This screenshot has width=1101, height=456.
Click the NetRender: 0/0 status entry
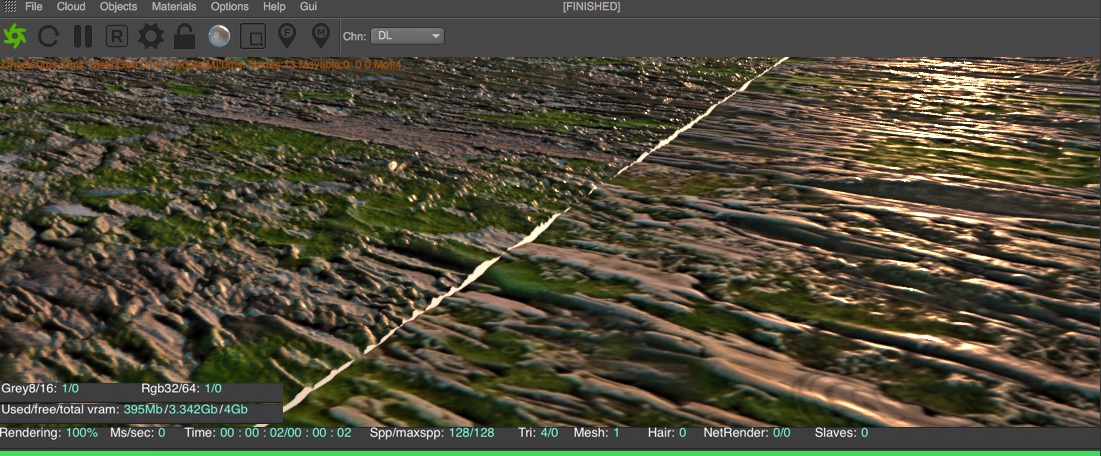[747, 433]
